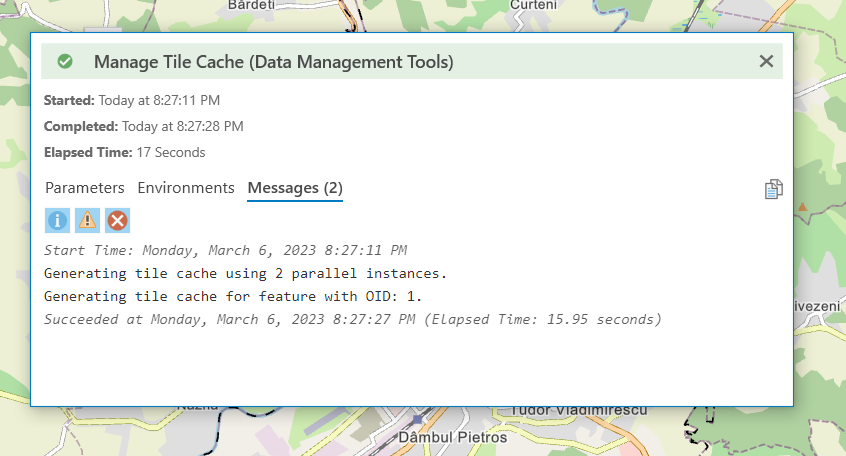Toggle warning messages filter
Image resolution: width=846 pixels, height=456 pixels.
click(88, 220)
